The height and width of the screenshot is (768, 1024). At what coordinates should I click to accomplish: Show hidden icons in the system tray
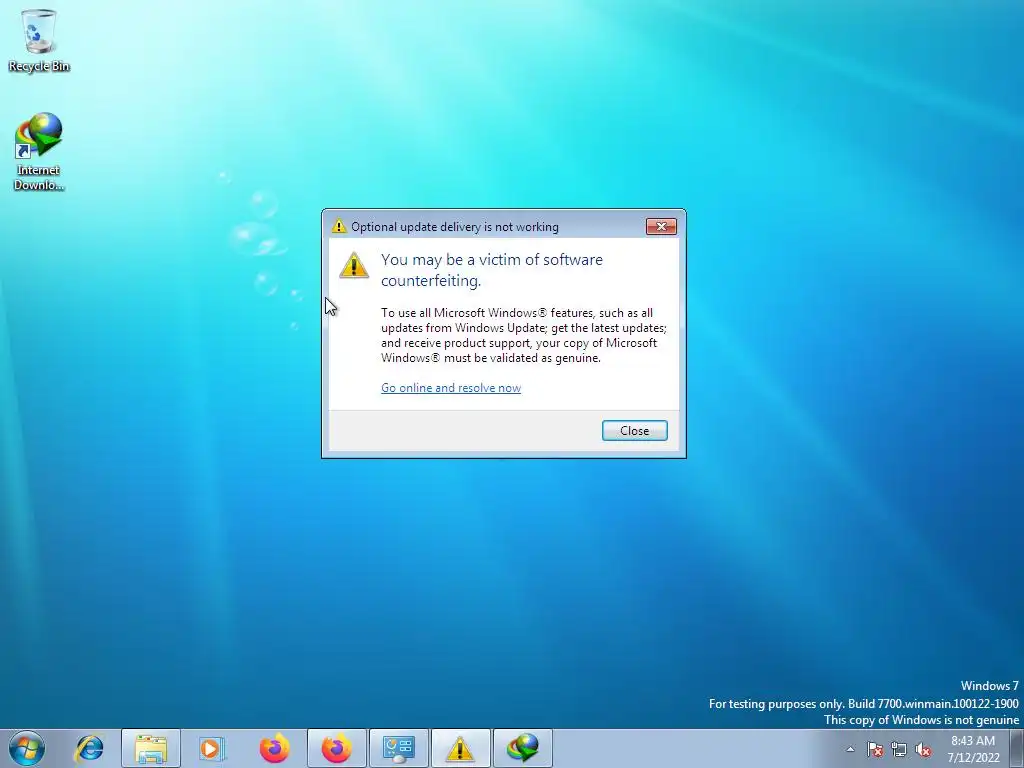coord(850,749)
